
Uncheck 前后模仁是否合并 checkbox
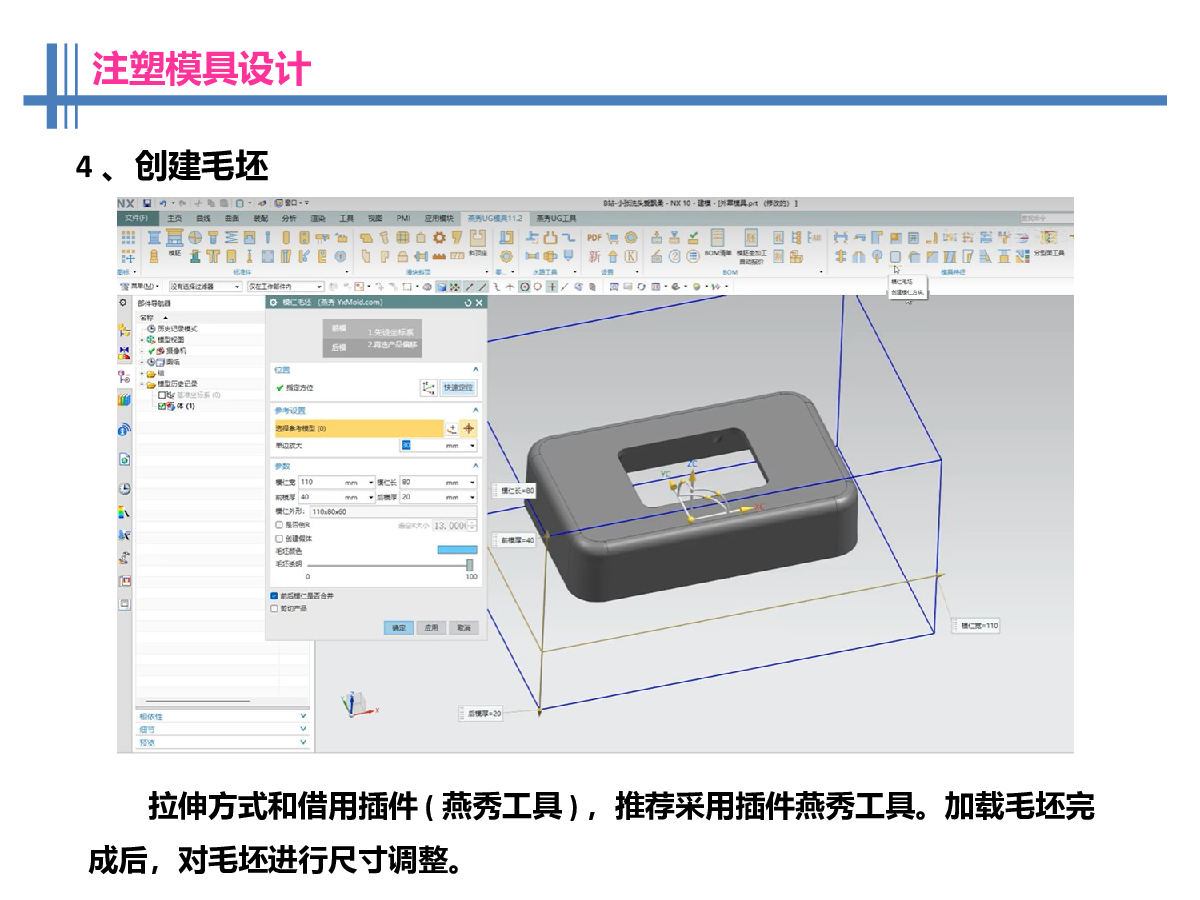275,595
